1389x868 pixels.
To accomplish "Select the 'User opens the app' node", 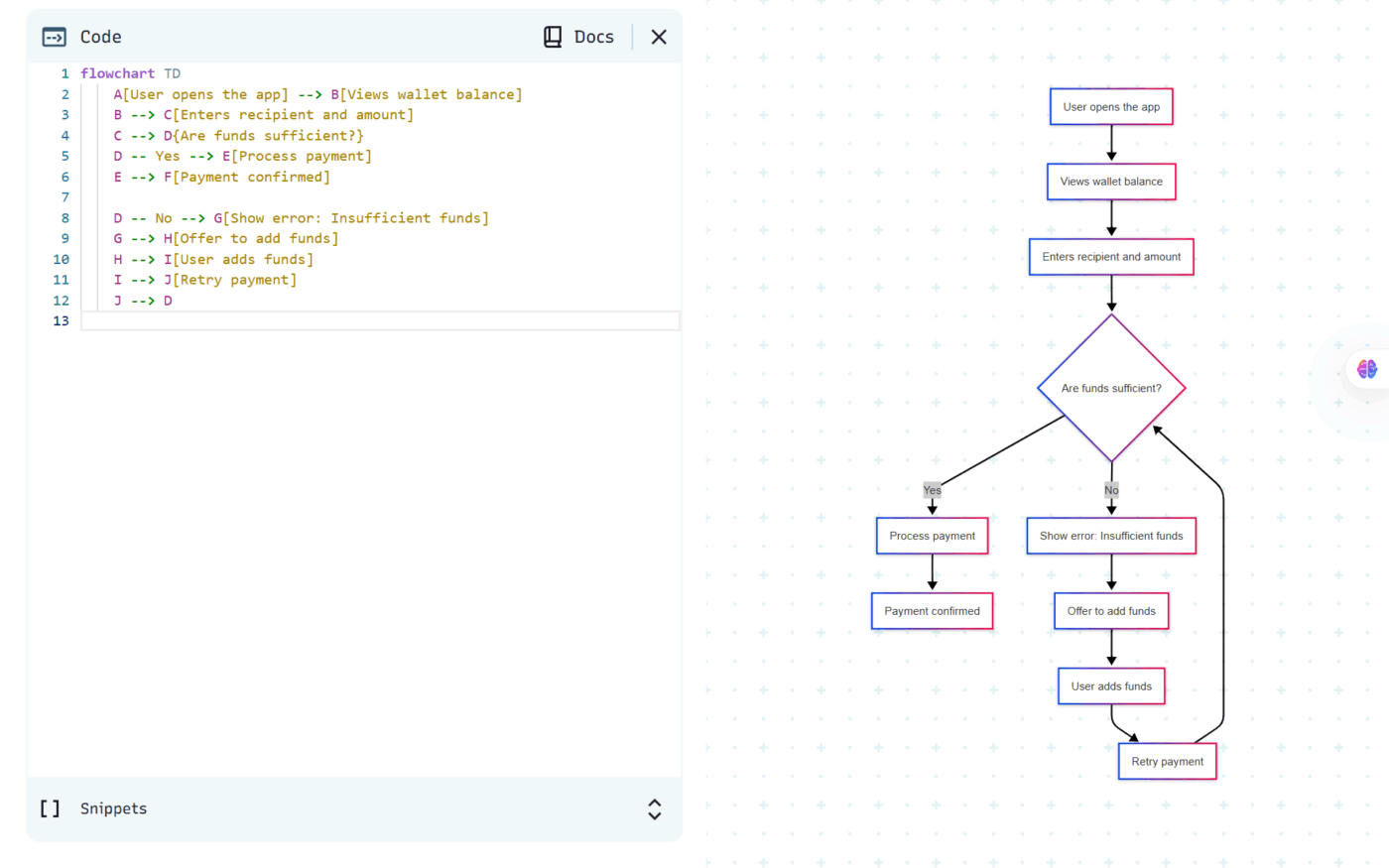I will pyautogui.click(x=1111, y=107).
